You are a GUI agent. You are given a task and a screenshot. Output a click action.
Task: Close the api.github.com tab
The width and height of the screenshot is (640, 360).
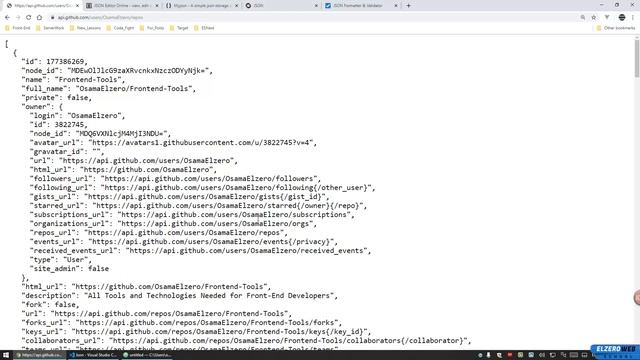(x=77, y=6)
